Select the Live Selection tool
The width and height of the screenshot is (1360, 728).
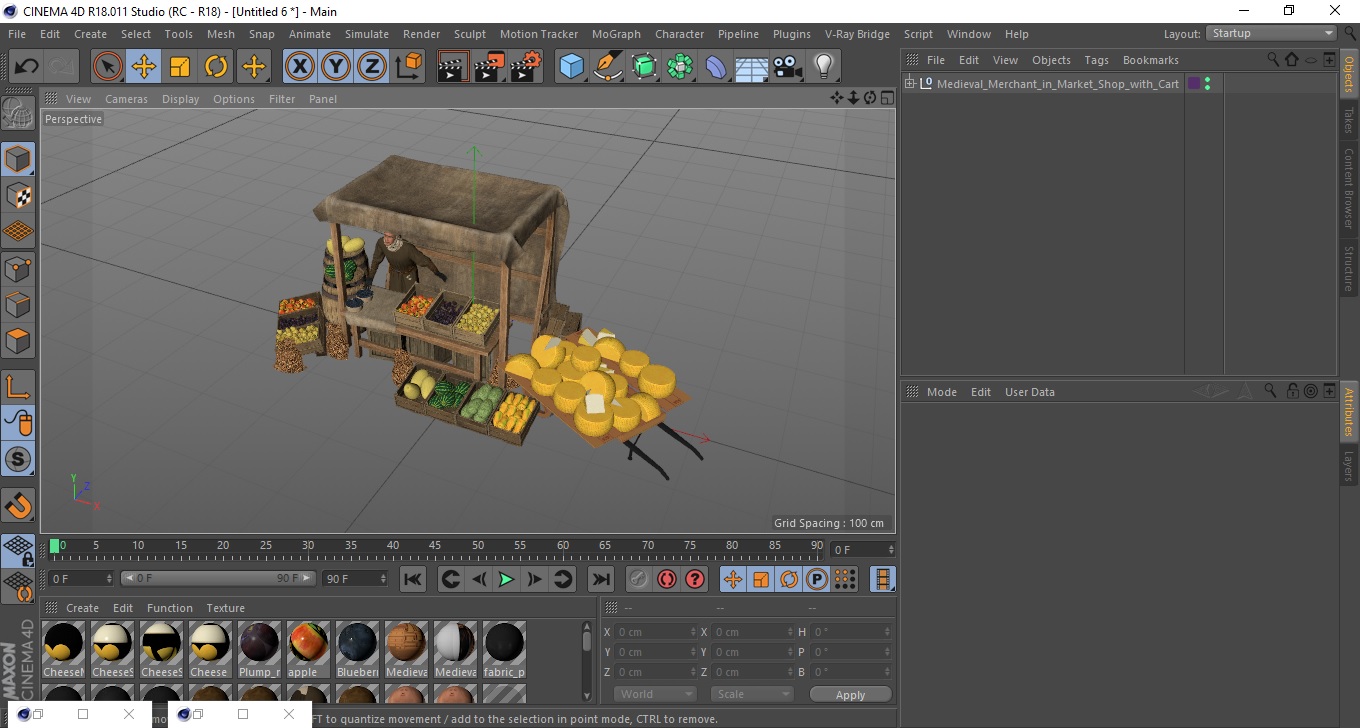point(108,67)
